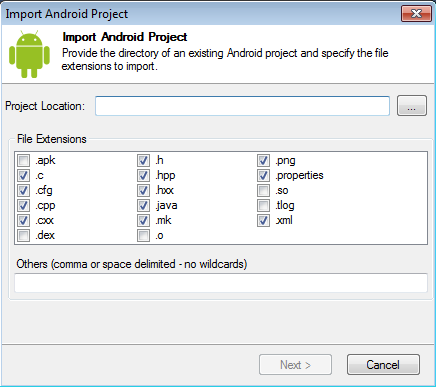Click the Others comma or space delimited label
The image size is (436, 387).
coord(132,264)
